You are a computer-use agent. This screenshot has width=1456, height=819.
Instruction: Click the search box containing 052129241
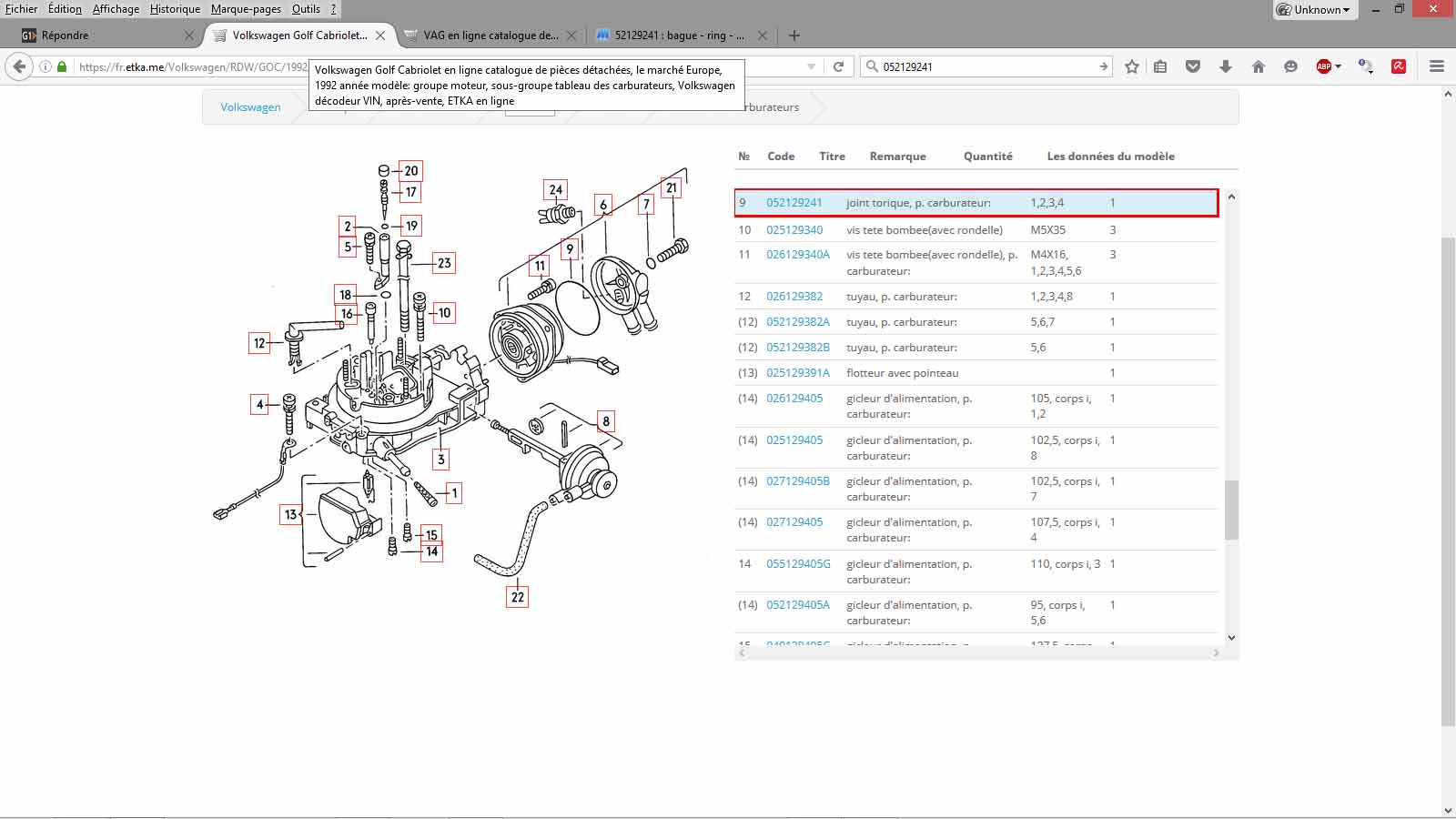[987, 66]
